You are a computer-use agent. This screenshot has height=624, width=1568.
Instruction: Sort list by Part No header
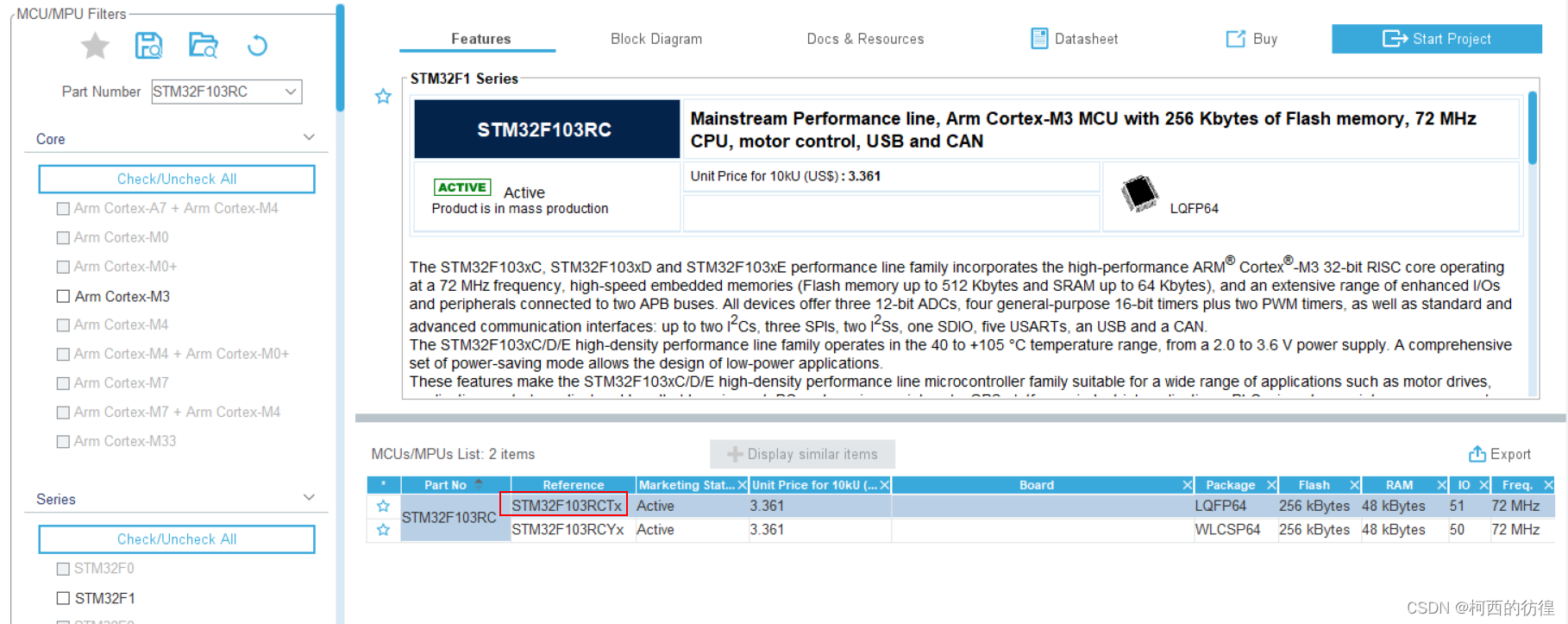pyautogui.click(x=455, y=485)
